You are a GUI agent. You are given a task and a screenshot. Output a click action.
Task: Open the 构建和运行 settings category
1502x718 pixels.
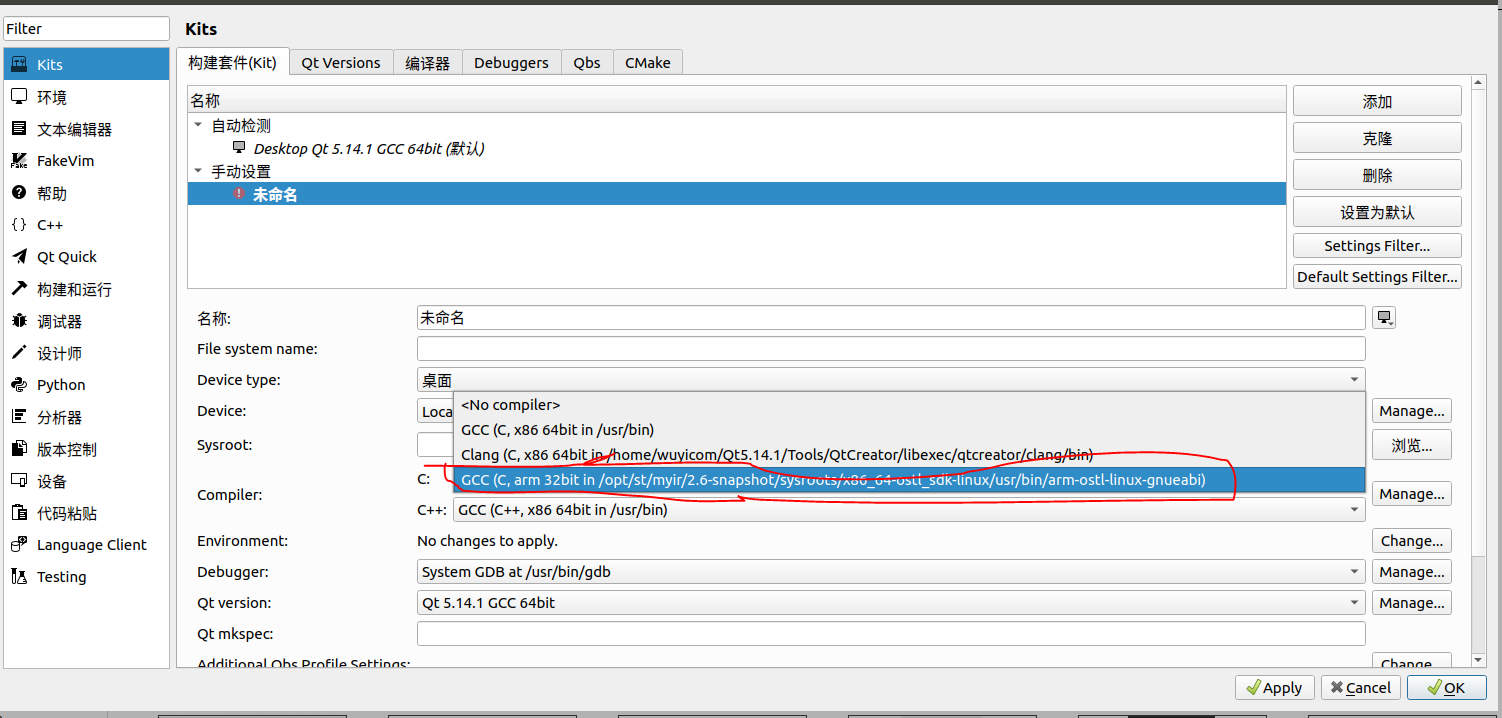86,289
